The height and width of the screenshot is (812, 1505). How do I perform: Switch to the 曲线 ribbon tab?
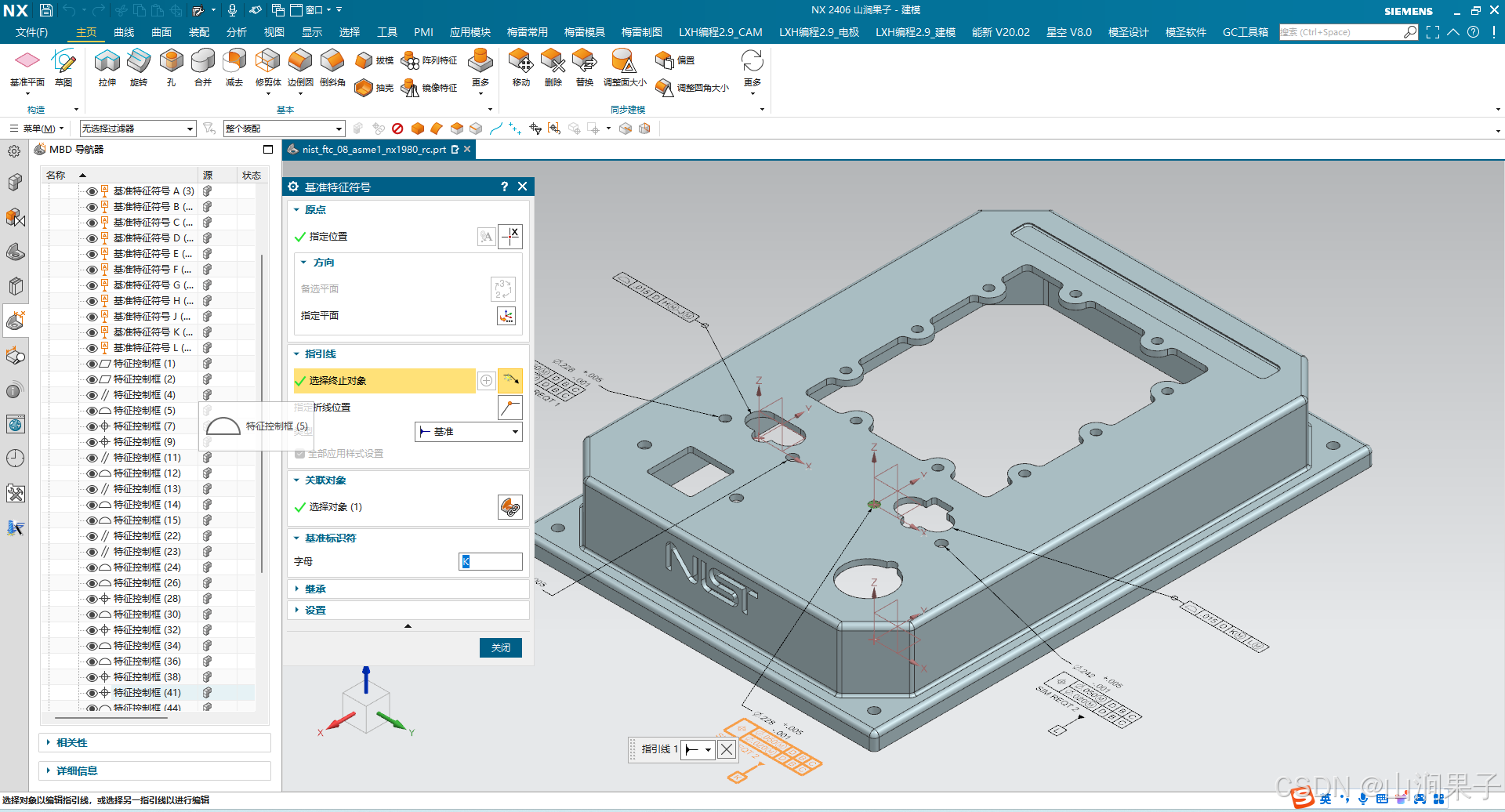[x=124, y=32]
